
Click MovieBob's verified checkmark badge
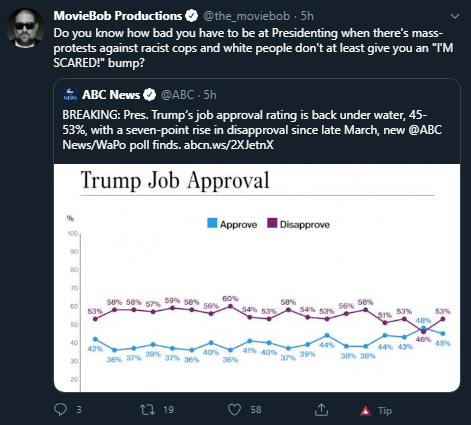click(x=191, y=16)
